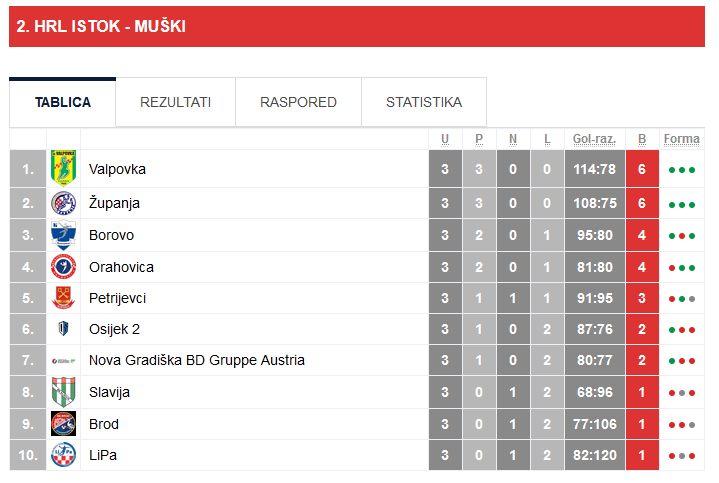Open the Valpovka team name link
Screen dimensions: 719x483
(x=117, y=169)
